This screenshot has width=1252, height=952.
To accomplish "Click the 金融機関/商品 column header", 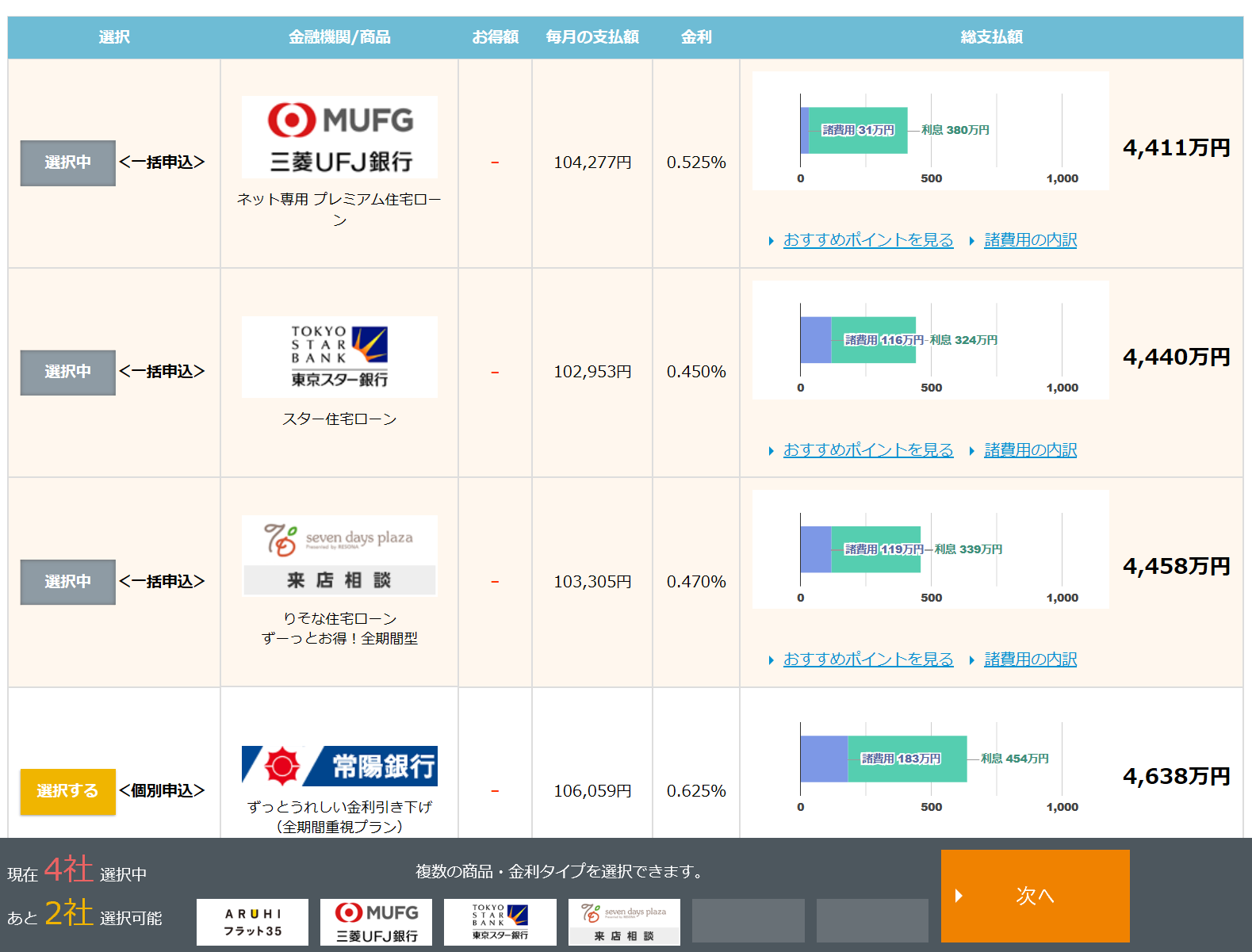I will pyautogui.click(x=339, y=37).
